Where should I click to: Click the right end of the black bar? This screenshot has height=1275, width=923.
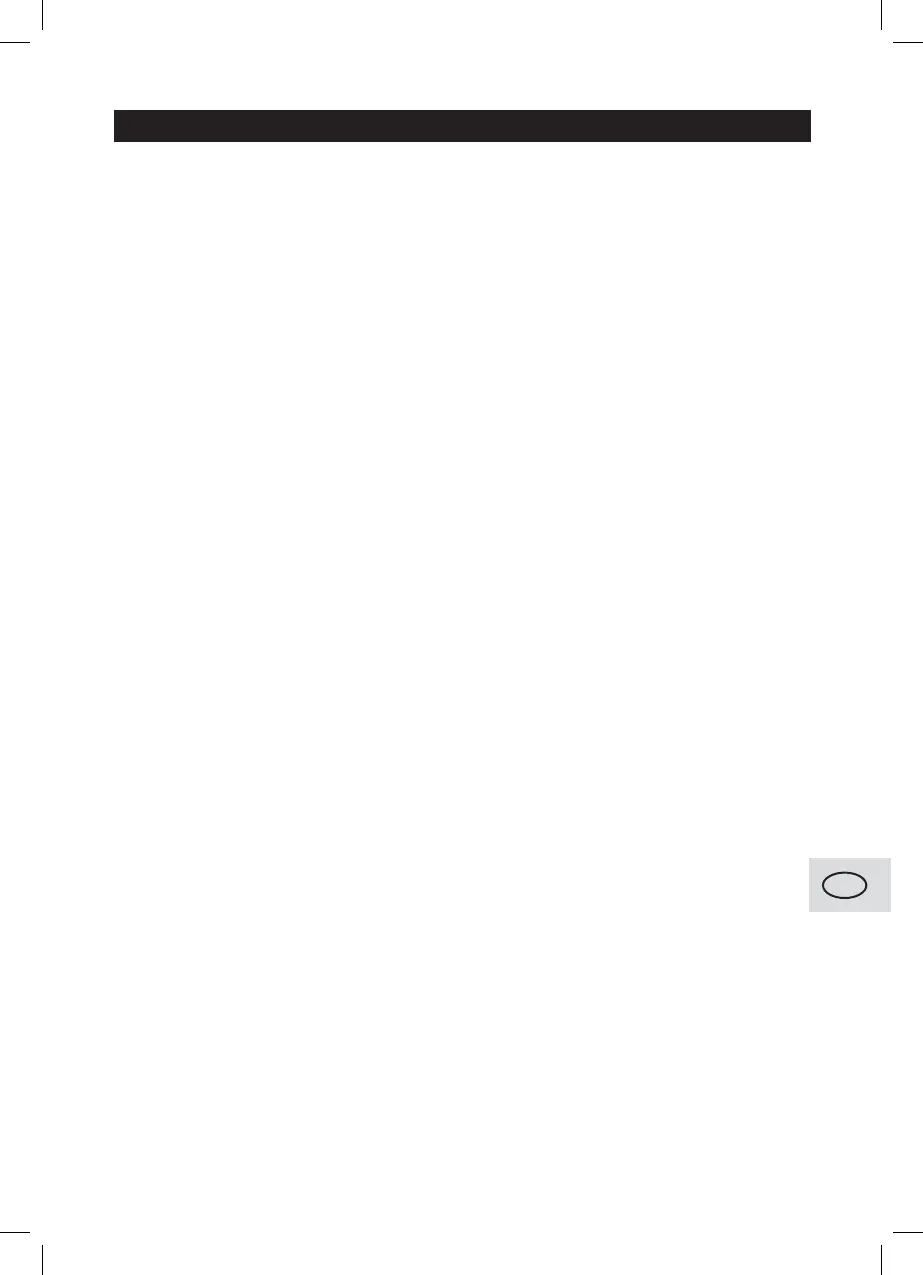(x=803, y=126)
